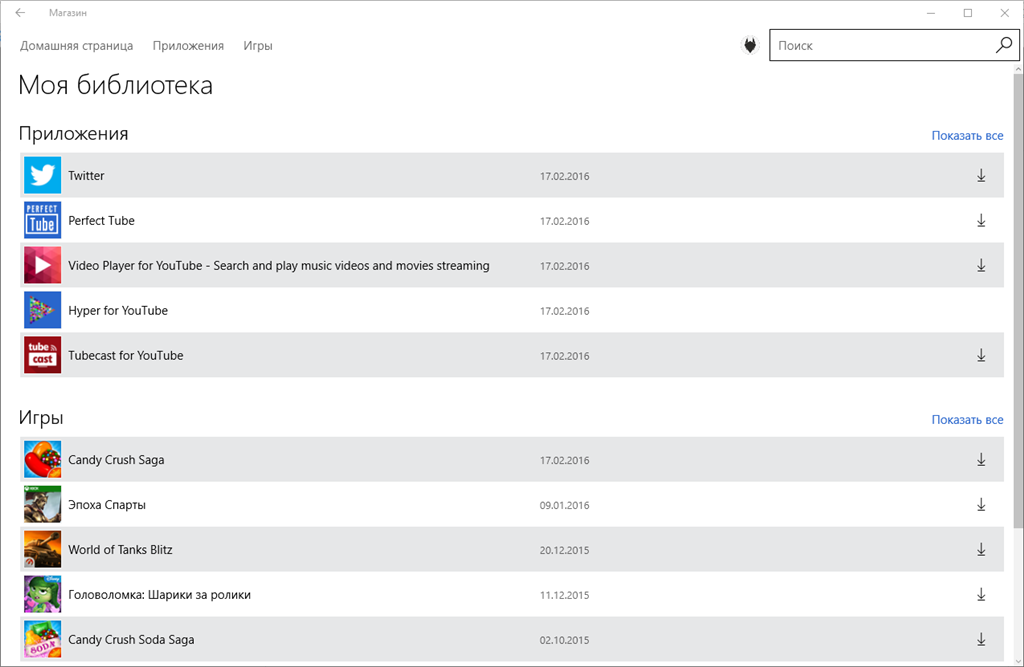The image size is (1024, 667).
Task: Click date 20.12.2015 in World of Tanks row
Action: point(564,551)
